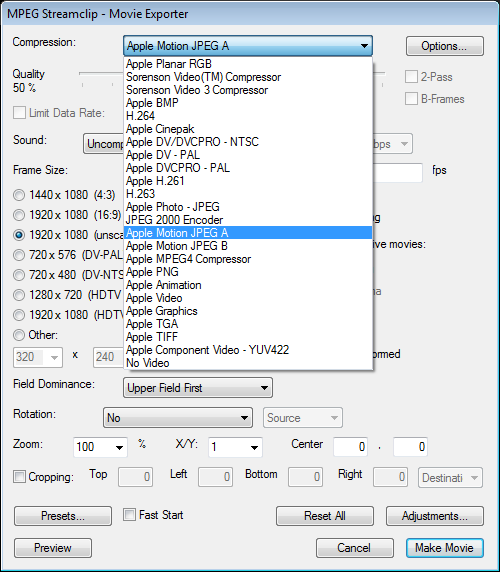Screen dimensions: 500x572
Task: Choose Apple Video option
Action: (248, 298)
